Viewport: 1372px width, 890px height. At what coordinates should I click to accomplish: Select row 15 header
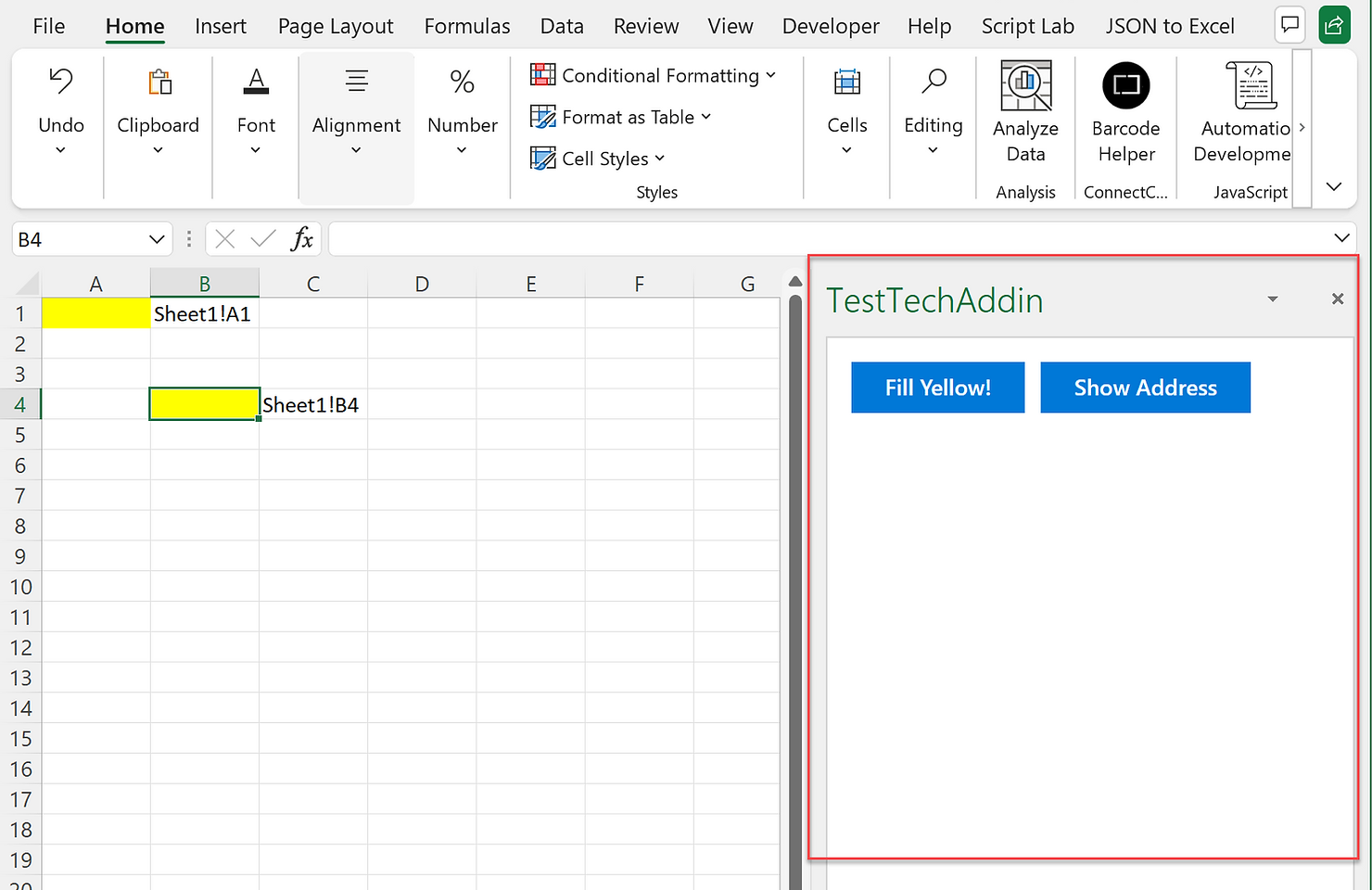(20, 739)
